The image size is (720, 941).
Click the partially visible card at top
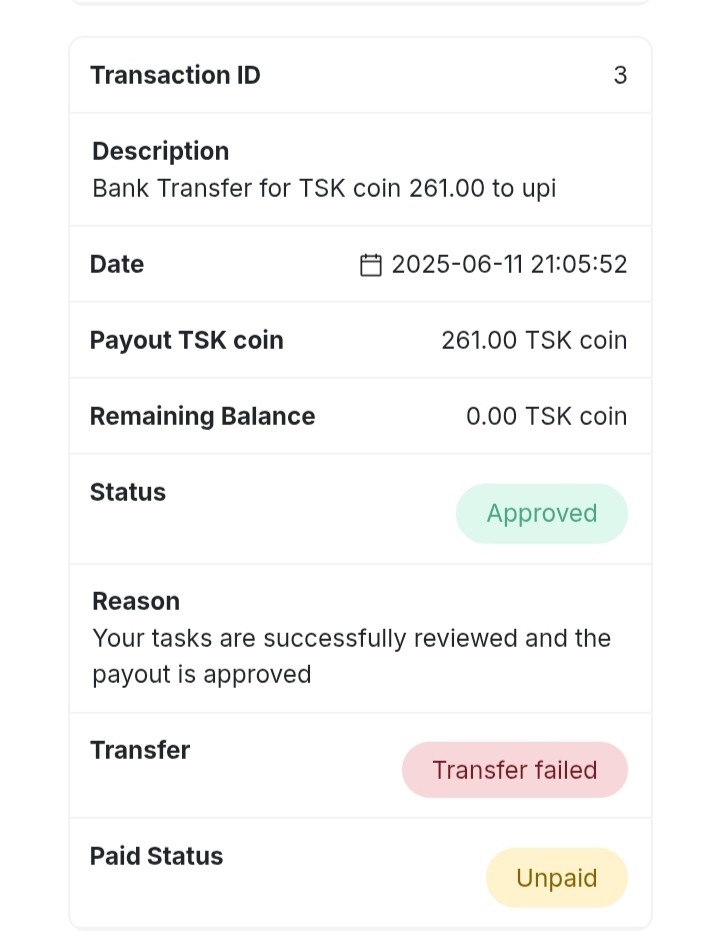click(x=360, y=2)
